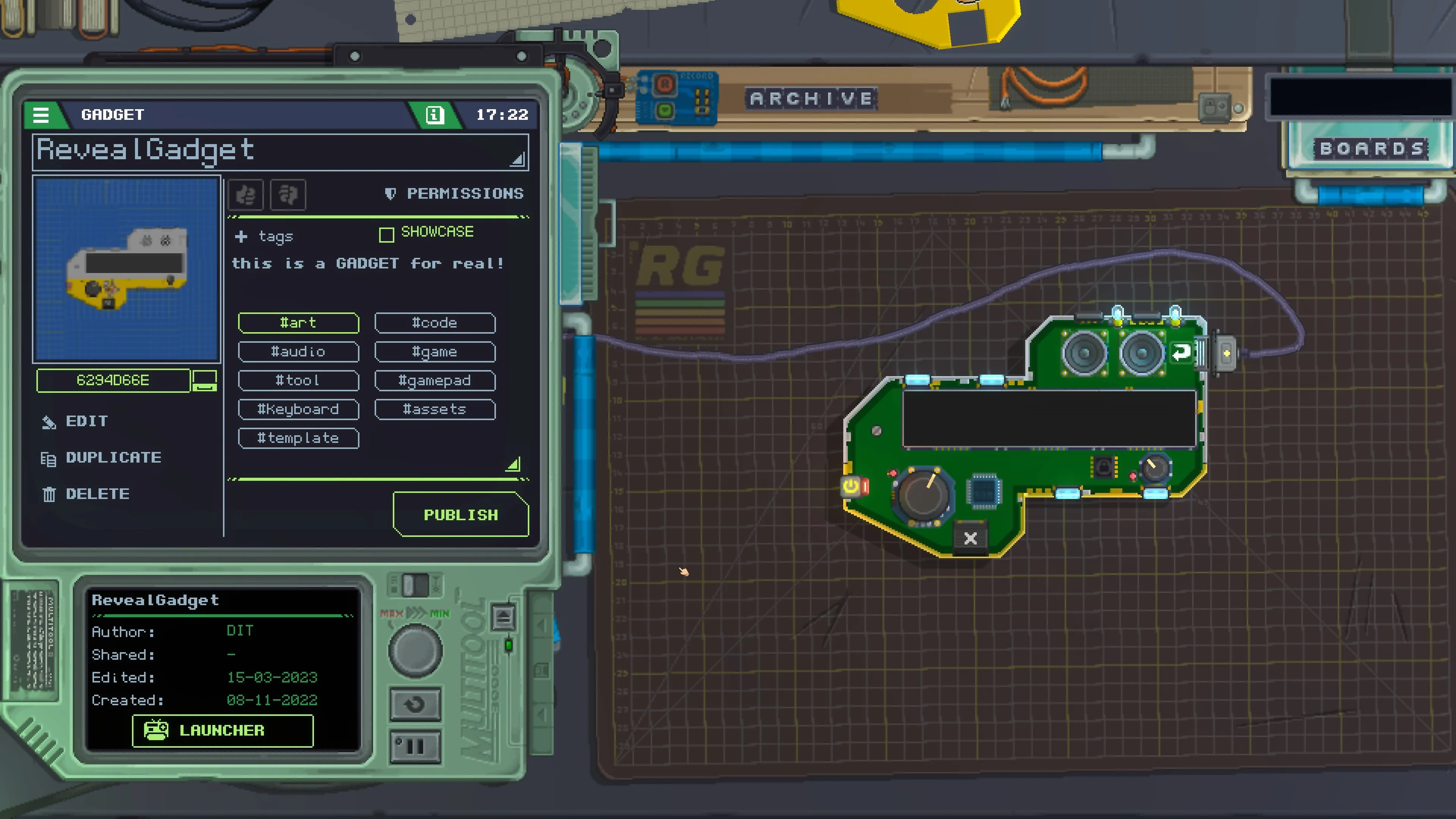Expand the RevealGadget title field corner arrow
Screen dimensions: 1456x819
point(517,160)
